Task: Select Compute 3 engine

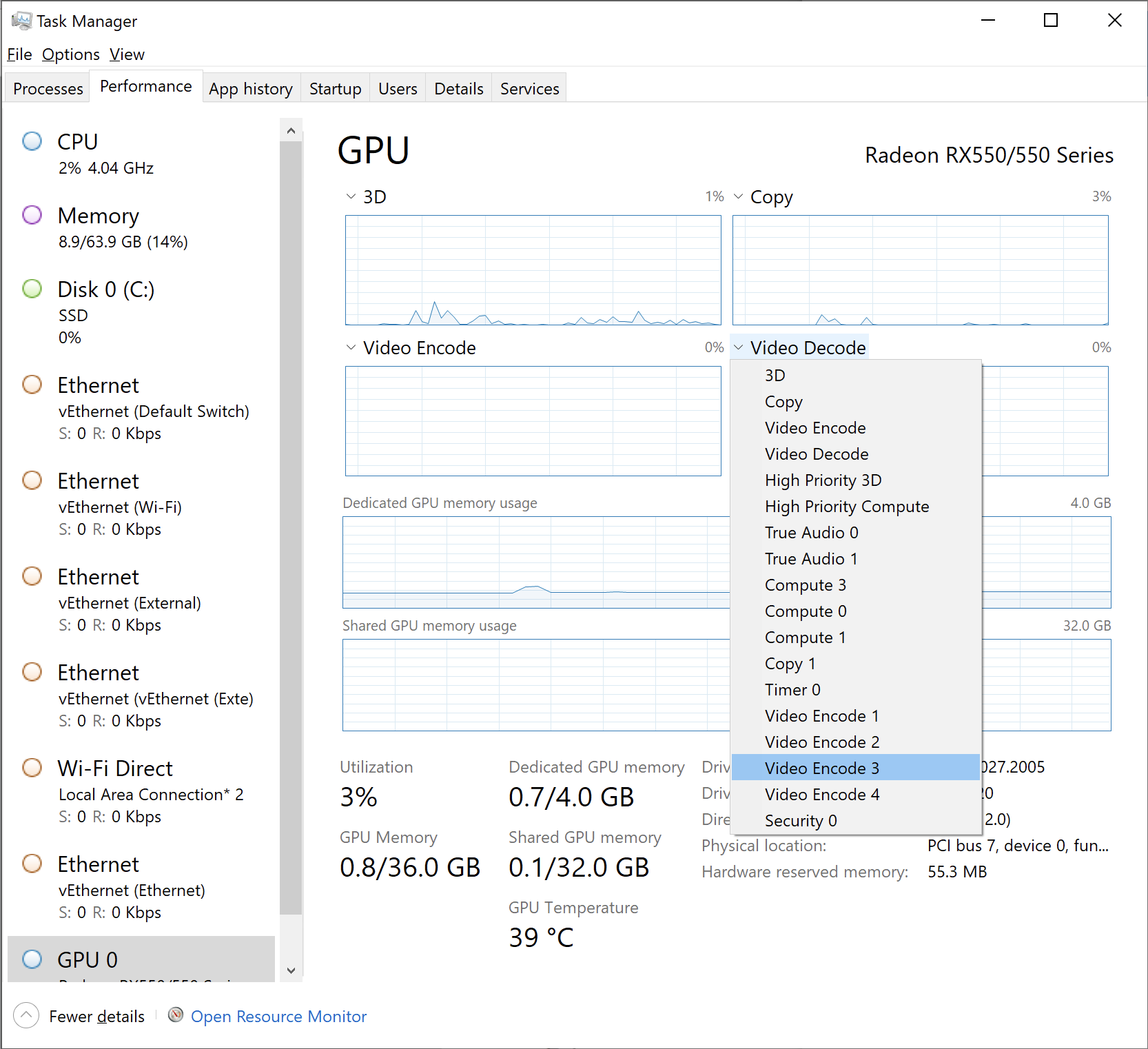Action: coord(856,585)
